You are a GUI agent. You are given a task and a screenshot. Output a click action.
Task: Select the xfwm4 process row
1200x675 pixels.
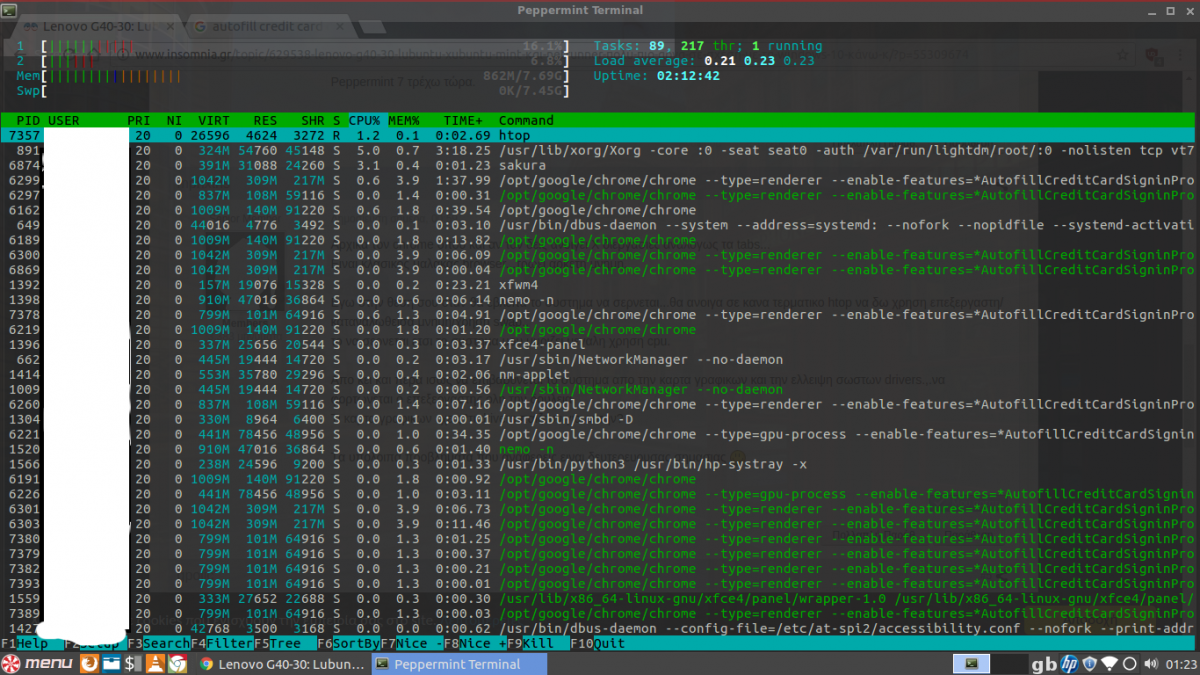[x=600, y=285]
